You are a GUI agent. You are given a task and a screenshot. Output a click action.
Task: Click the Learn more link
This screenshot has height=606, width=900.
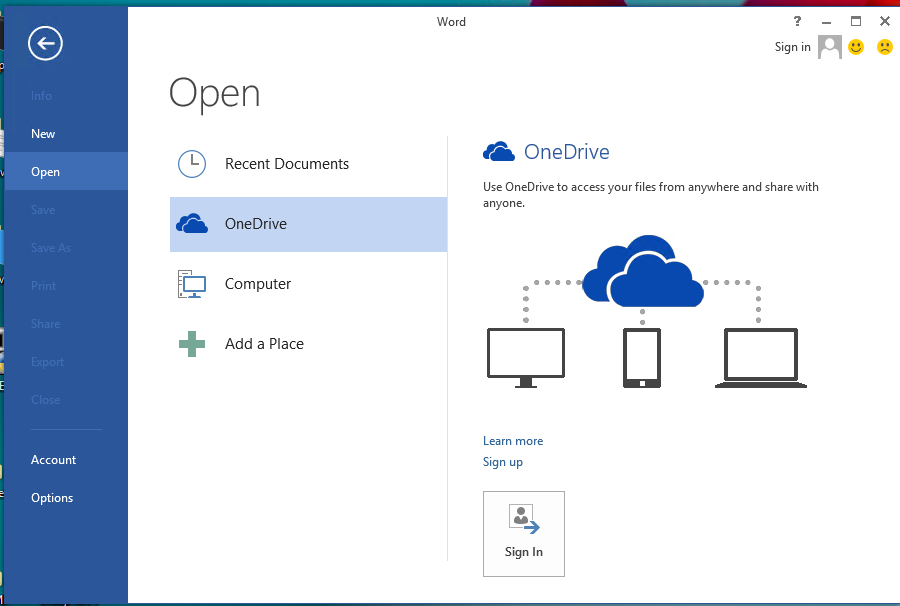[x=513, y=440]
